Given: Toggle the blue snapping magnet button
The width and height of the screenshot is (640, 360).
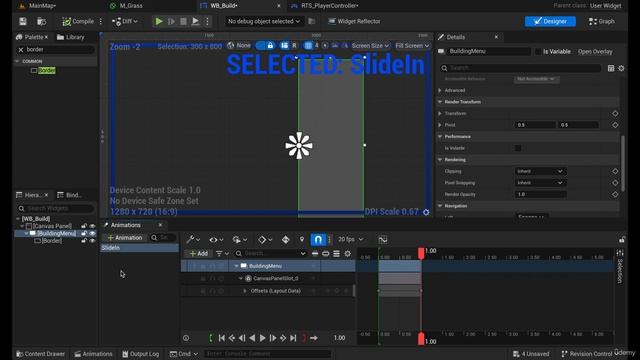Looking at the screenshot, I should (x=318, y=240).
